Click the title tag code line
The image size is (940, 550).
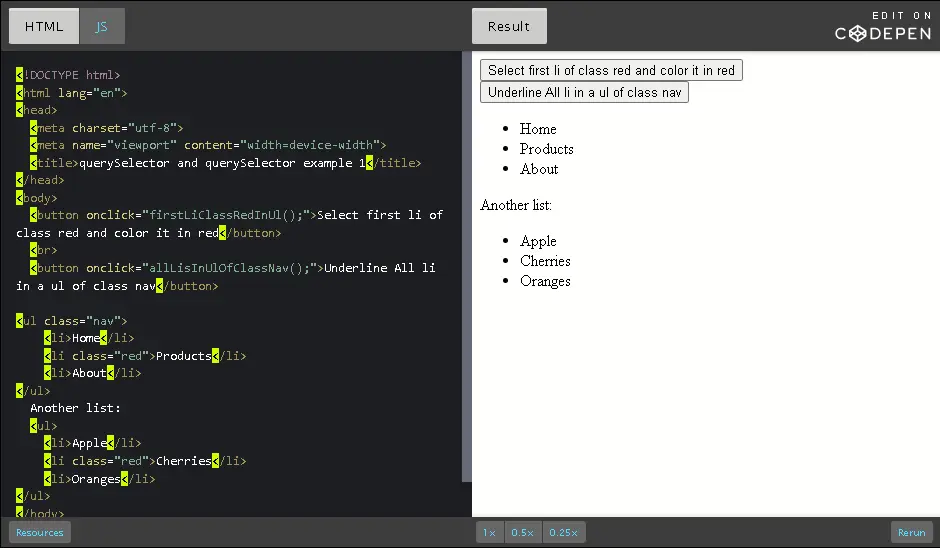click(225, 163)
